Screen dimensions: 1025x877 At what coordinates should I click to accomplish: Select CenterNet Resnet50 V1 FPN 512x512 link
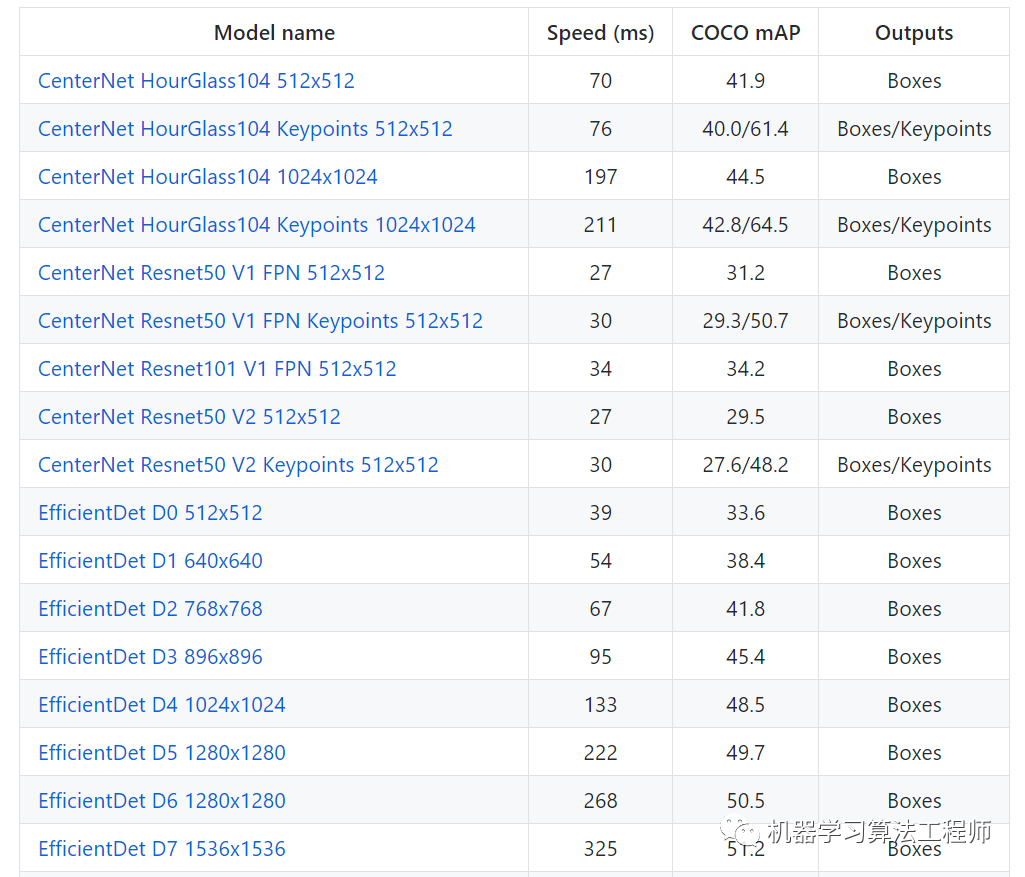point(211,273)
